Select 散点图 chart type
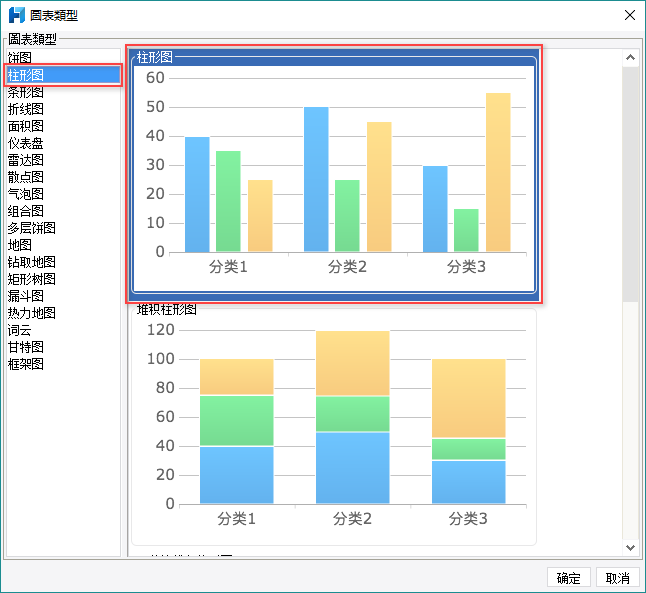 63,177
